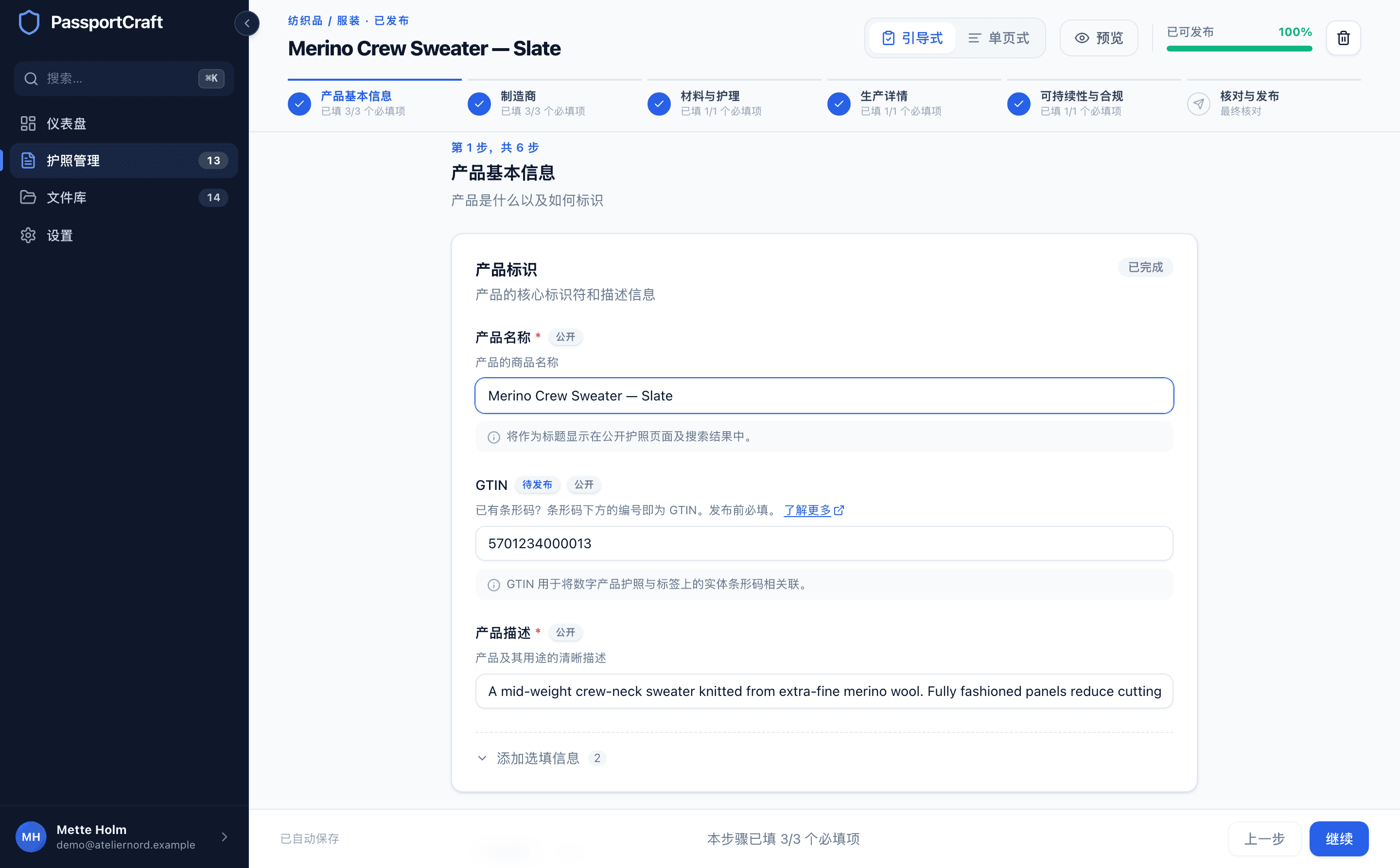Click the 文件库 folder icon
The width and height of the screenshot is (1400, 868).
(x=28, y=197)
